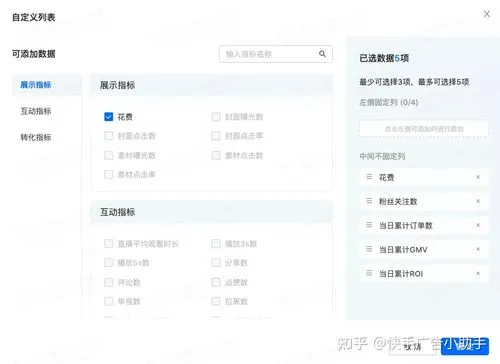Open the 转化指标 category tab
Viewport: 500px width, 364px height.
click(x=36, y=137)
